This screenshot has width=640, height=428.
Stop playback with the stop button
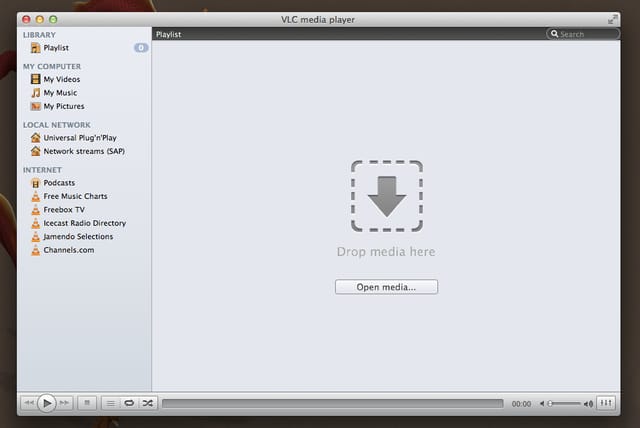coord(87,403)
